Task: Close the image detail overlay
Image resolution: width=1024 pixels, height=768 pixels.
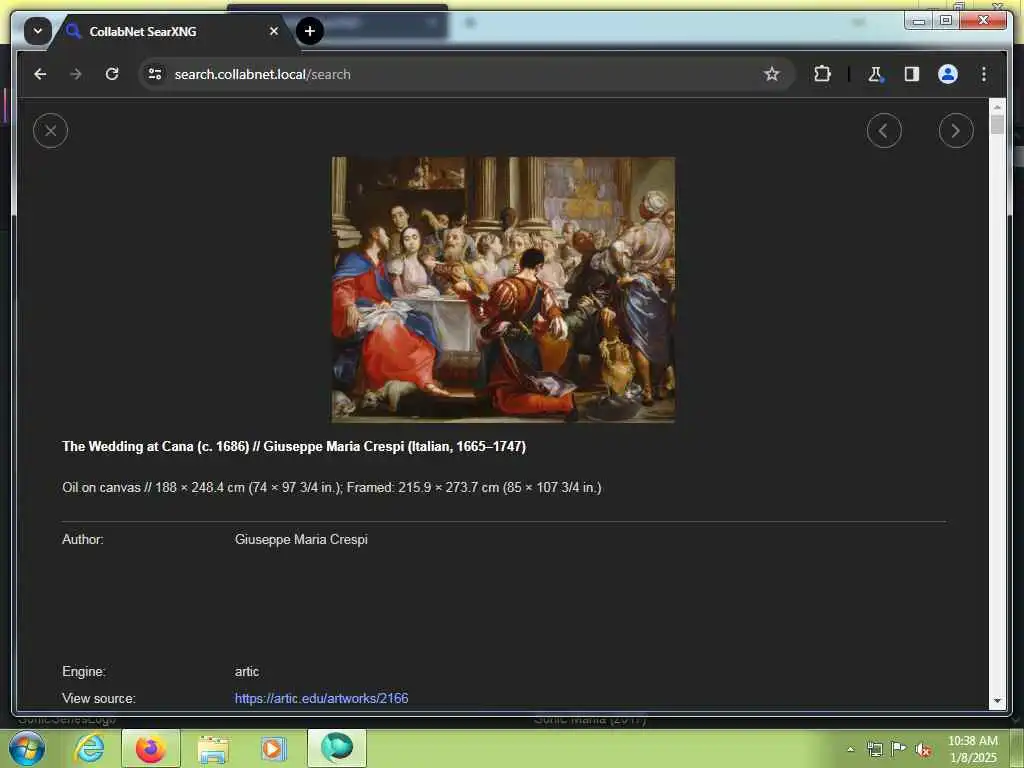Action: pos(50,131)
